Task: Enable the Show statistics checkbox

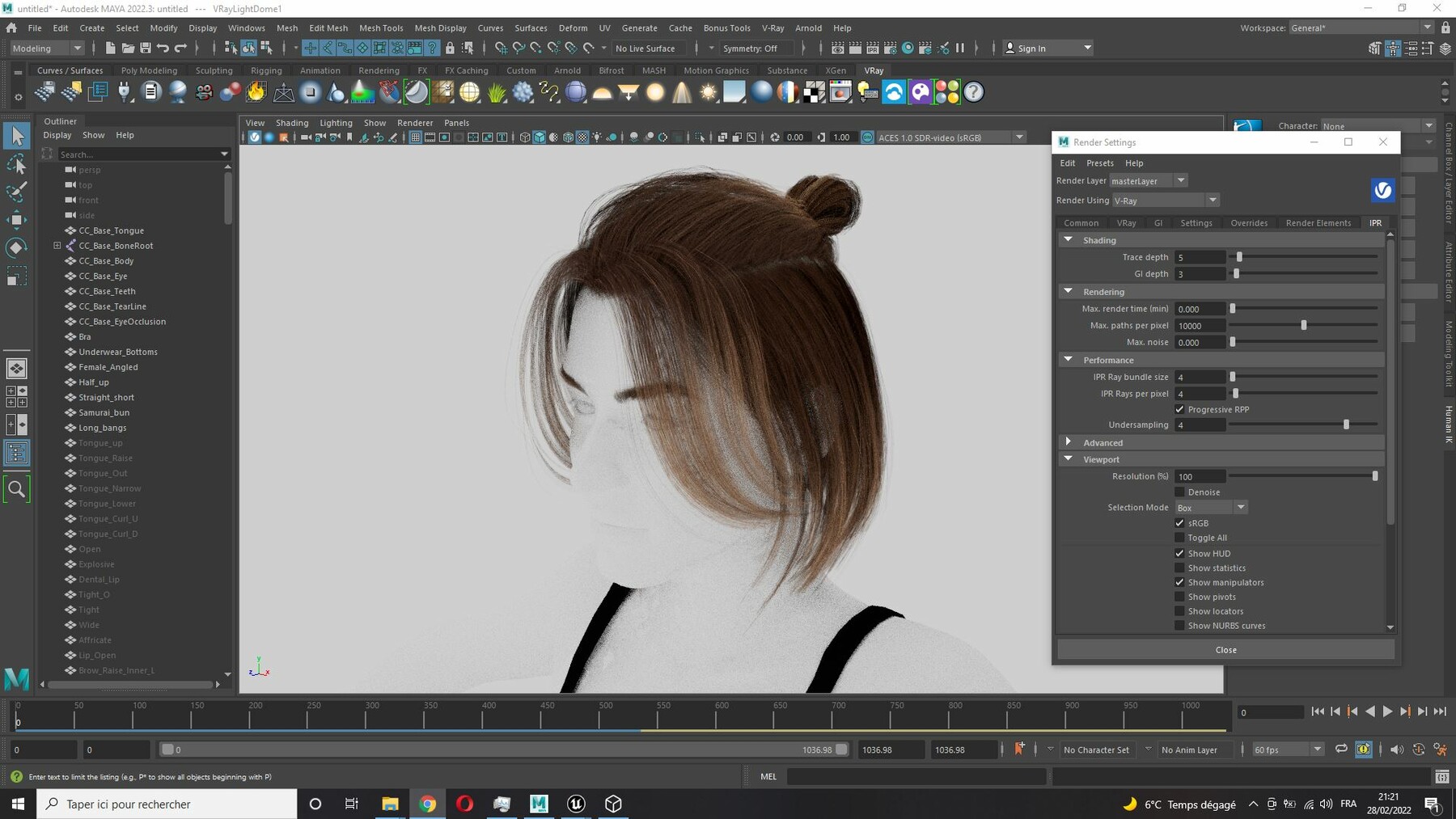Action: [x=1179, y=568]
